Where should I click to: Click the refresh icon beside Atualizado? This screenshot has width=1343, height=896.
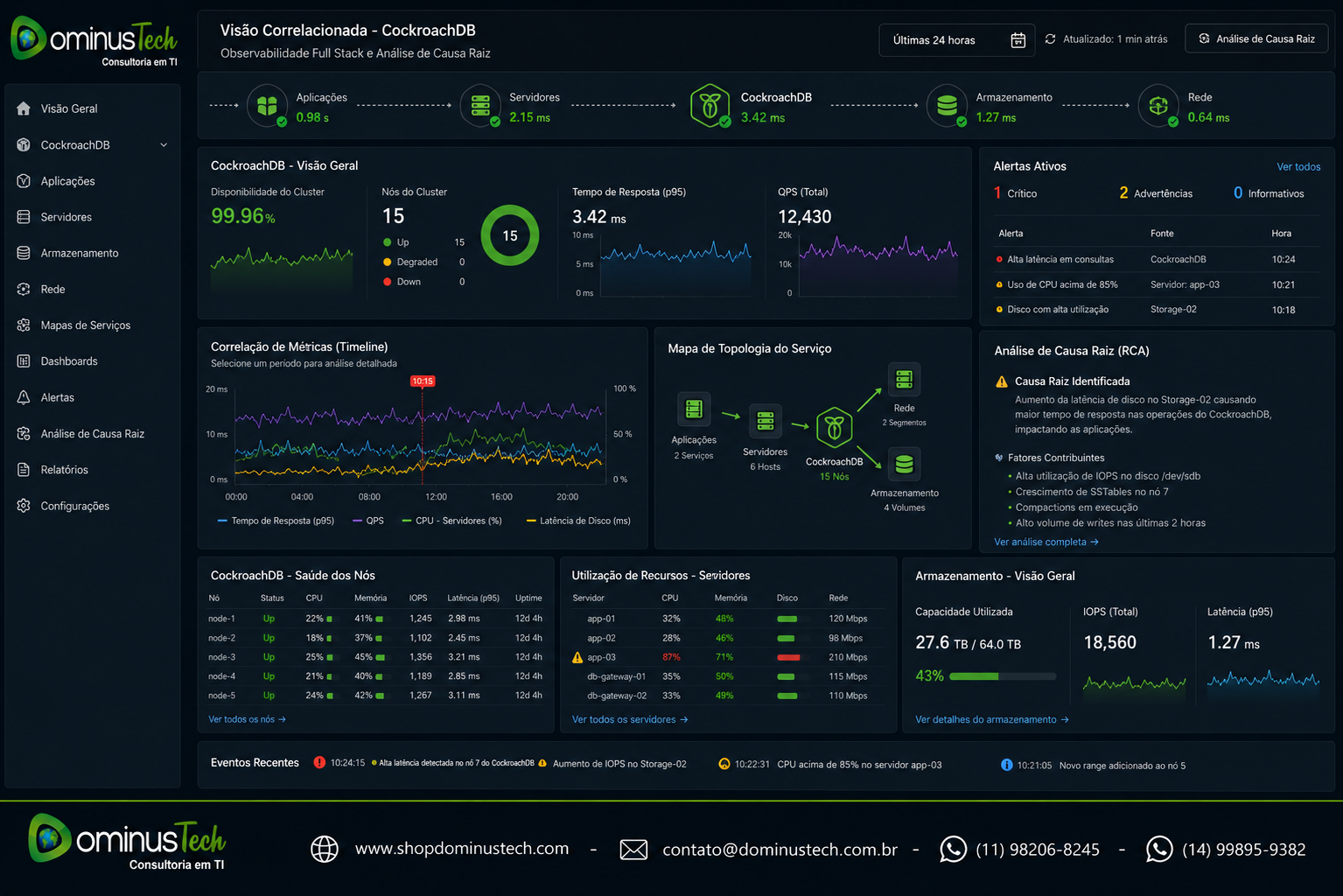[x=1050, y=39]
